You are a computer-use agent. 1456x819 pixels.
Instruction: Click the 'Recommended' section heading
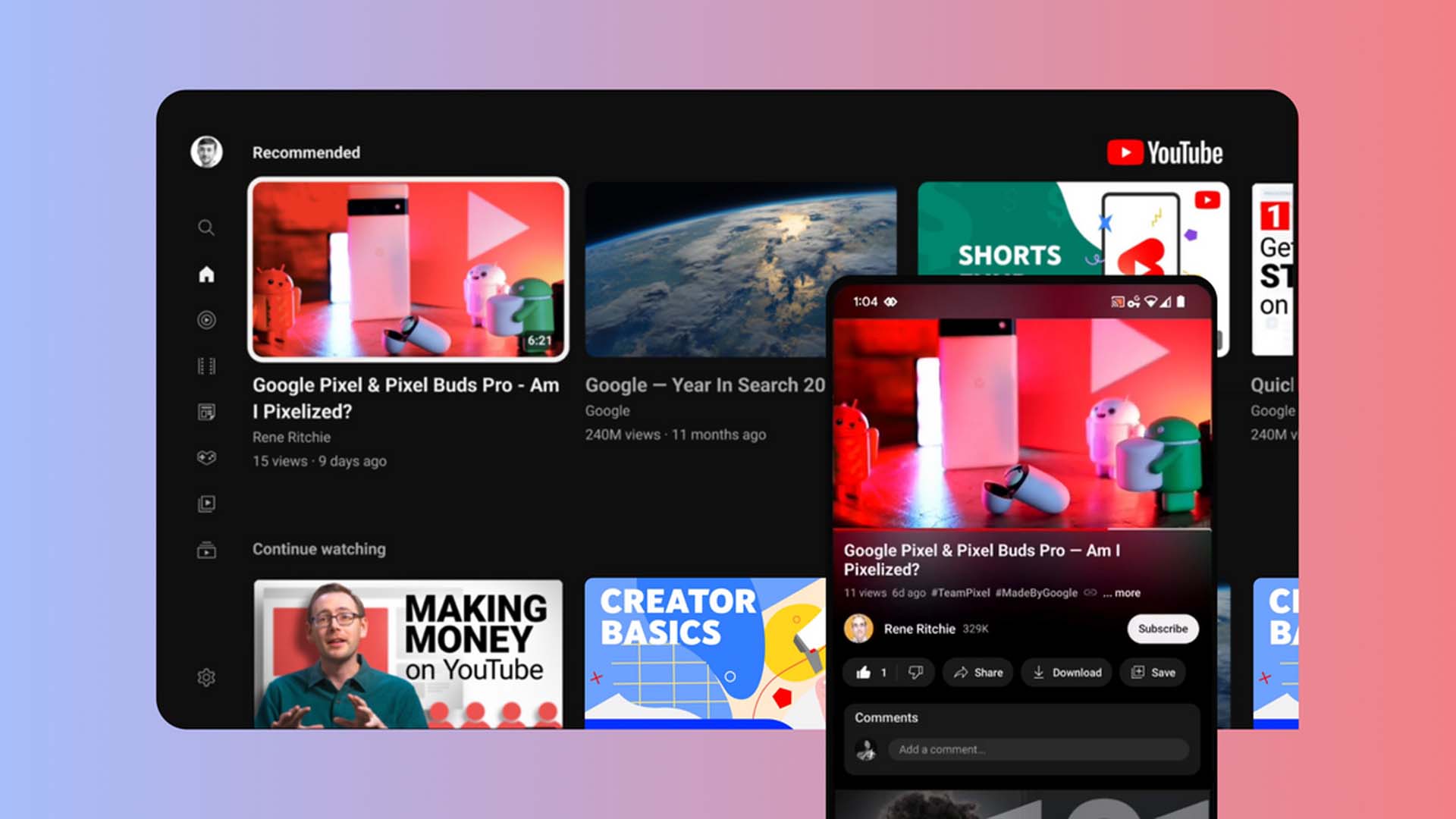click(306, 152)
